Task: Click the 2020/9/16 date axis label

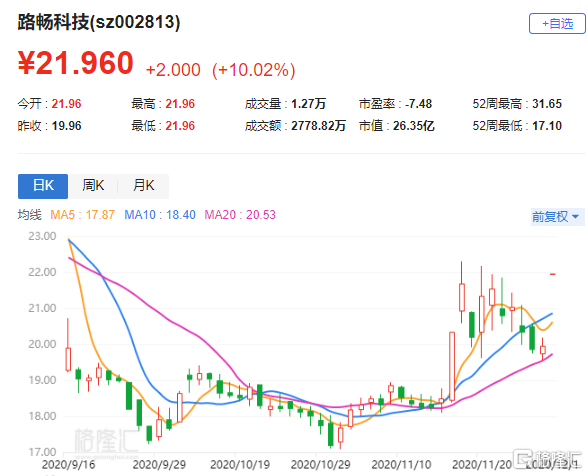Action: point(68,465)
